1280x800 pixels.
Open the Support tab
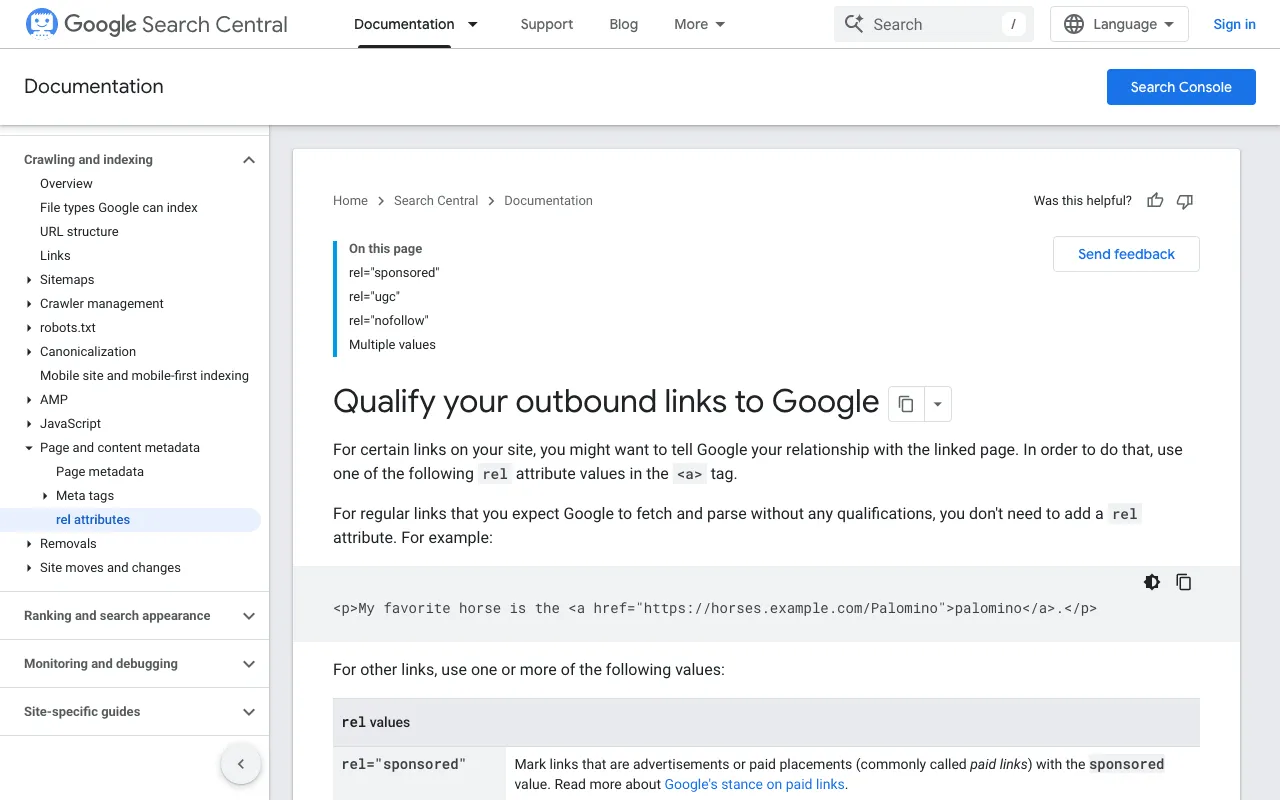[x=547, y=24]
